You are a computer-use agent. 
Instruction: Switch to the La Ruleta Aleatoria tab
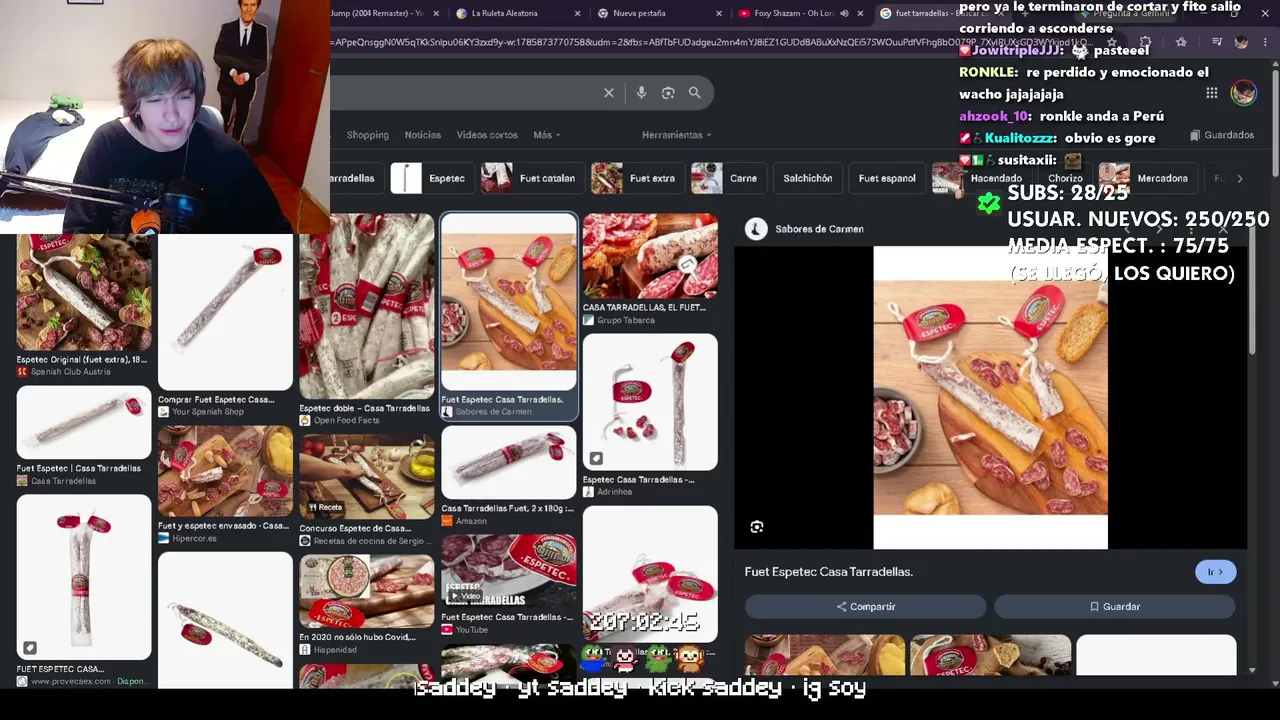click(x=518, y=13)
